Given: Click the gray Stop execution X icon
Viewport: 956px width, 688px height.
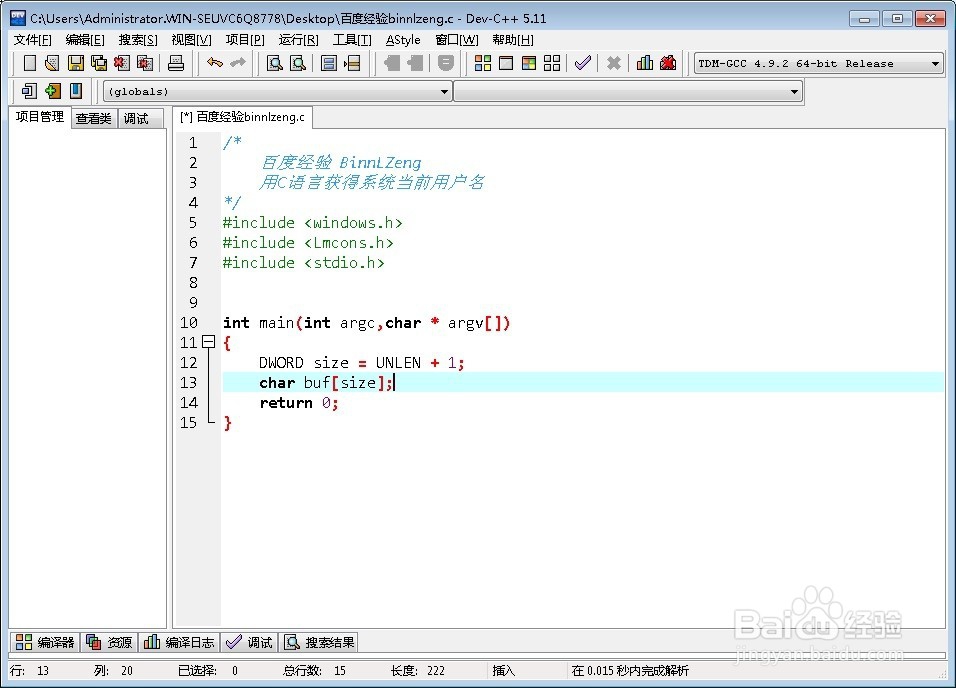Looking at the screenshot, I should [614, 63].
